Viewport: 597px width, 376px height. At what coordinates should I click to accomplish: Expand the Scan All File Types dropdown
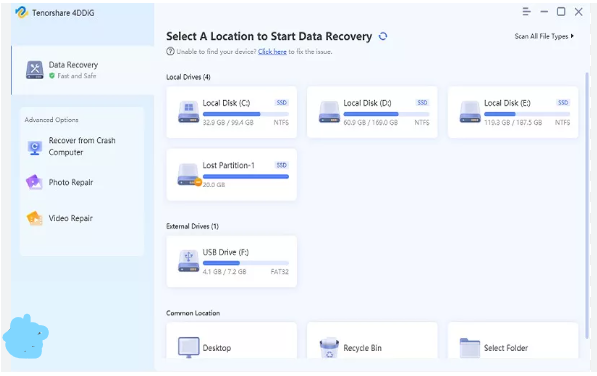(544, 36)
